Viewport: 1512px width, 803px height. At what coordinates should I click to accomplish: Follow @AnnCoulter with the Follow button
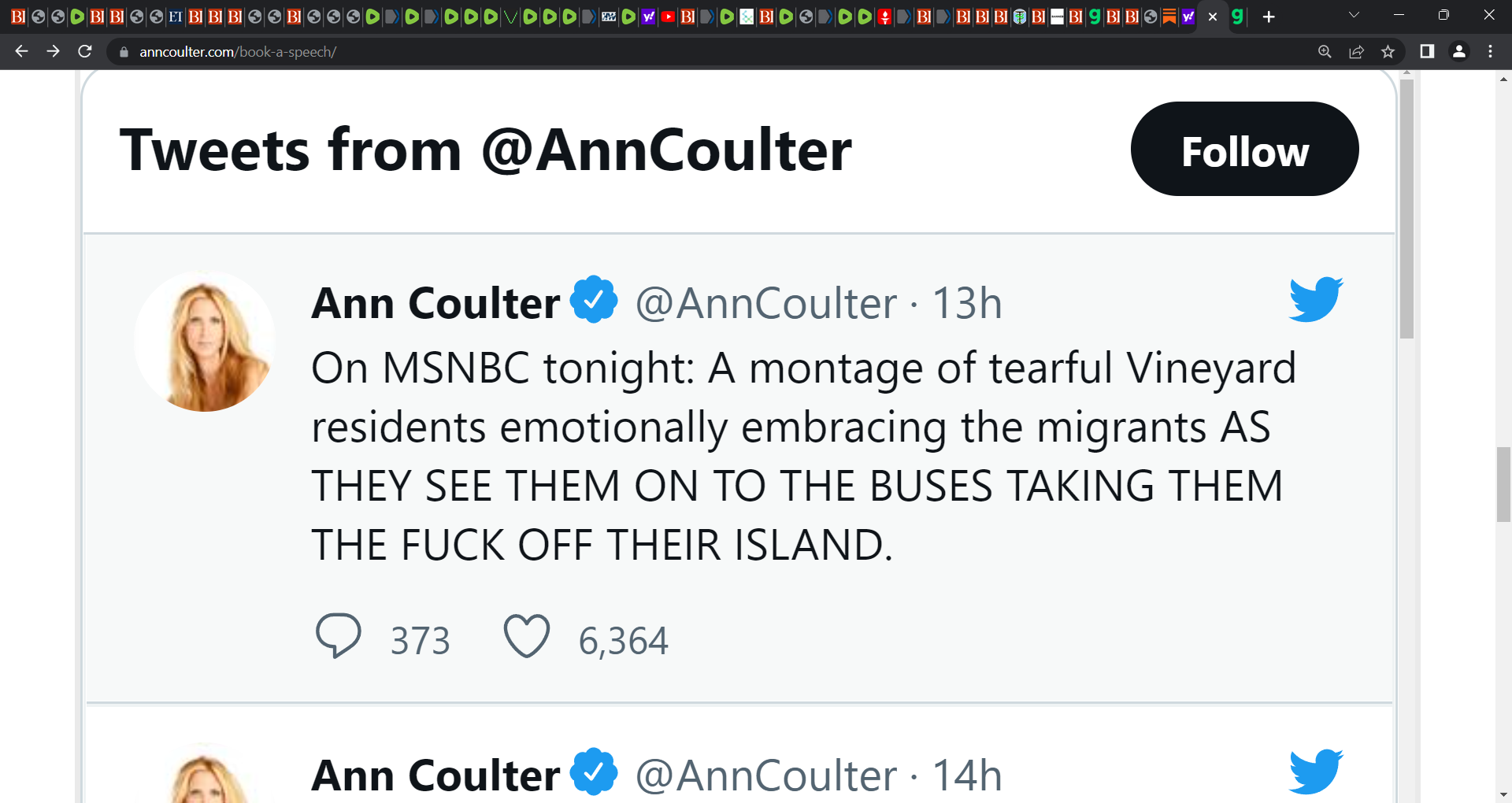(1244, 150)
